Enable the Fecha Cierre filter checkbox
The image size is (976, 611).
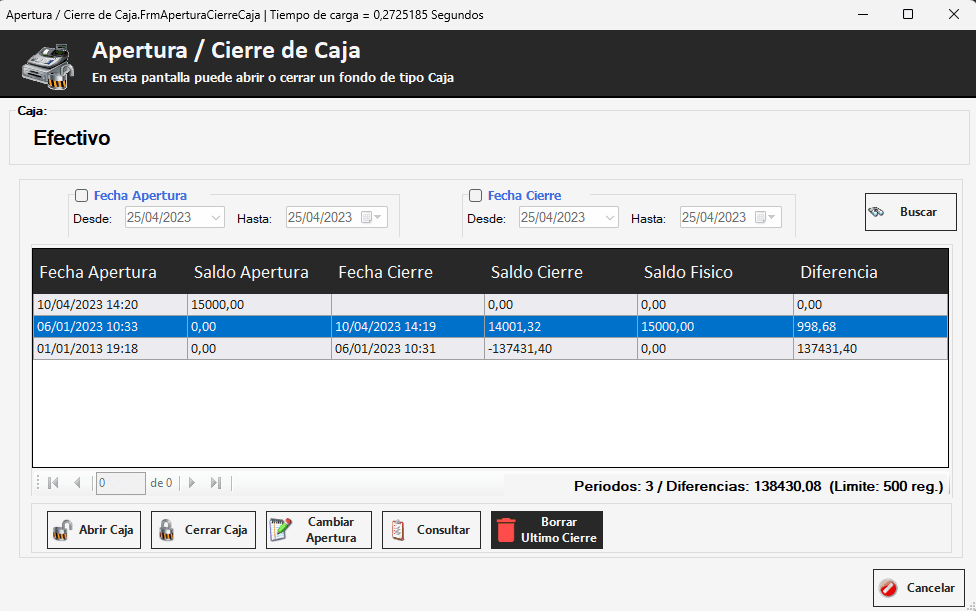[x=476, y=196]
